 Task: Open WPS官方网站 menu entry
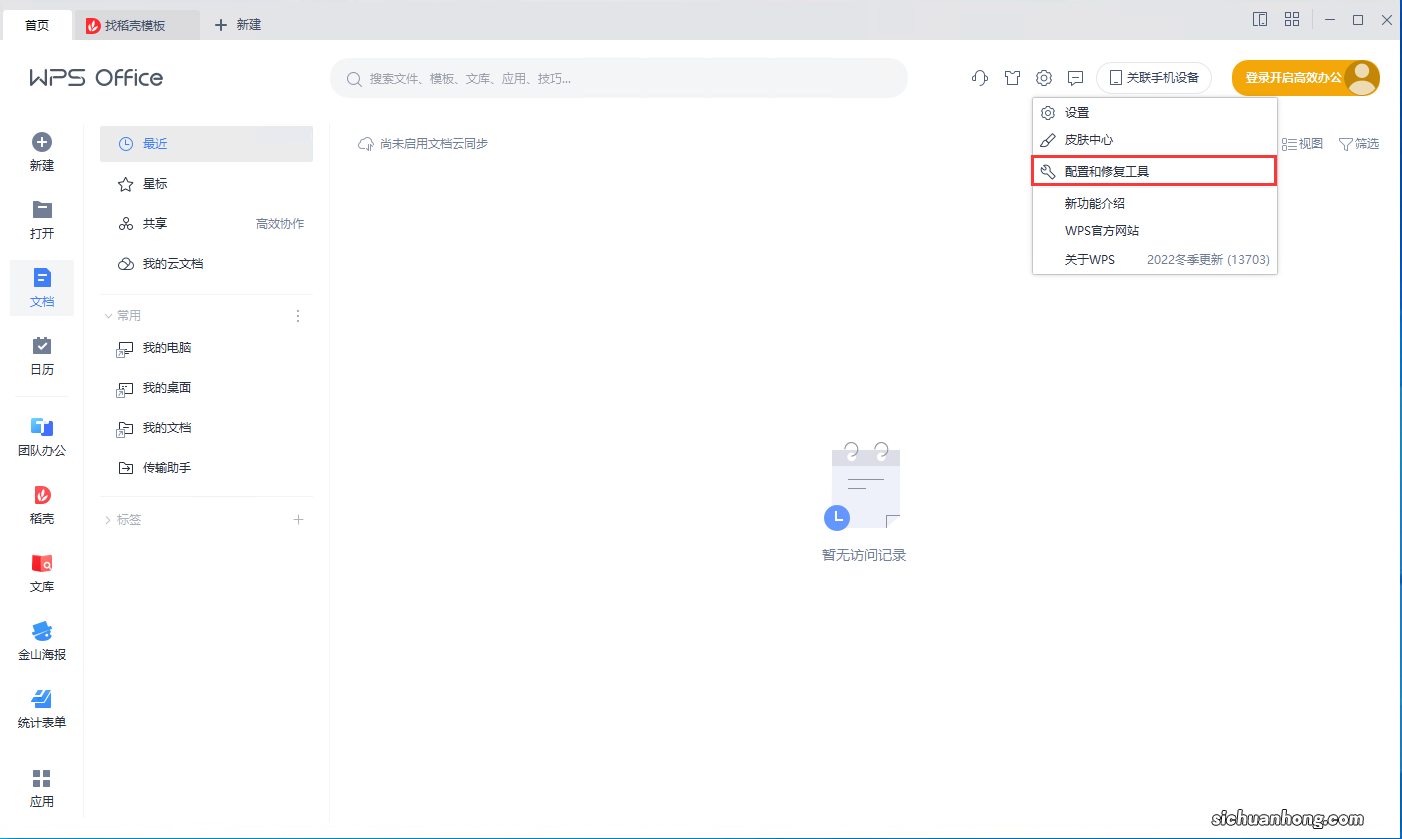pyautogui.click(x=1155, y=231)
